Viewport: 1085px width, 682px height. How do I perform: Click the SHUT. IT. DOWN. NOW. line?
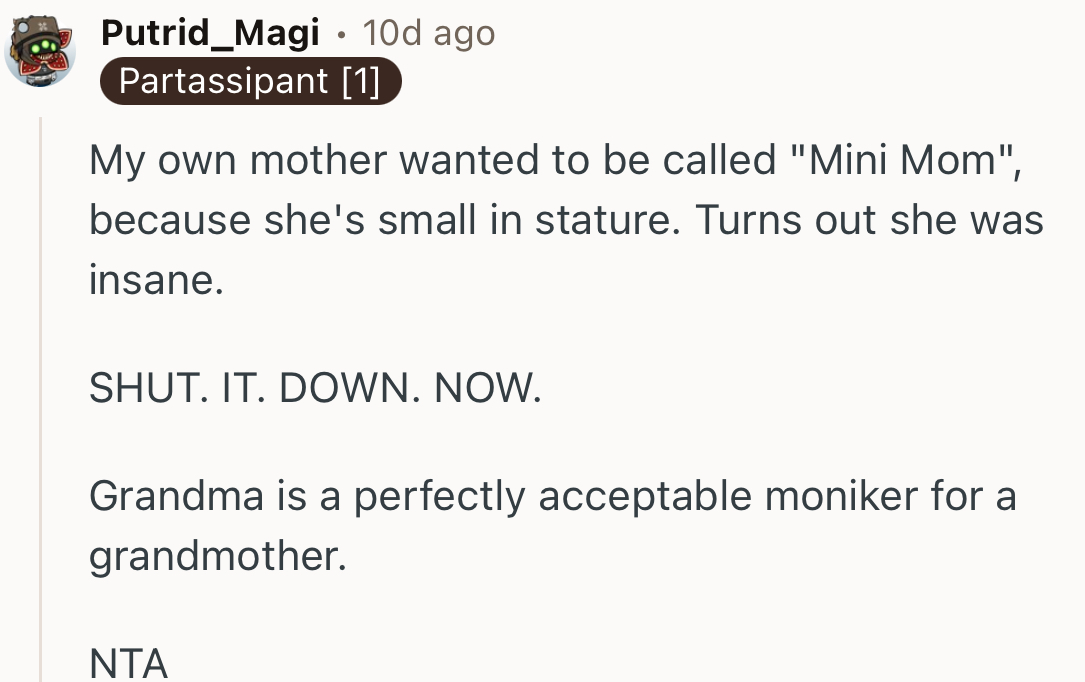[x=315, y=387]
